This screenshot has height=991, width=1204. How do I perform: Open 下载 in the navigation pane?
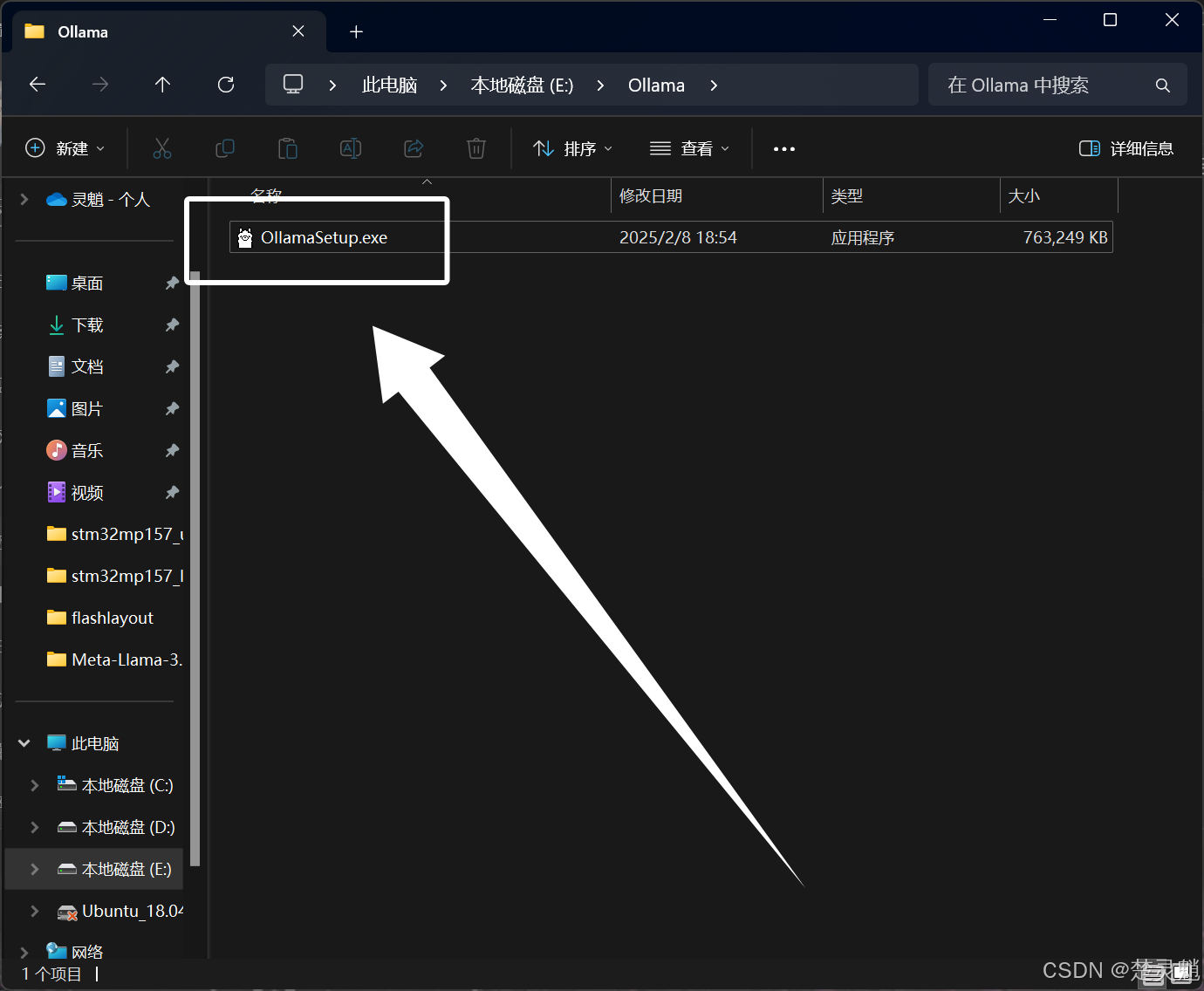click(x=87, y=325)
